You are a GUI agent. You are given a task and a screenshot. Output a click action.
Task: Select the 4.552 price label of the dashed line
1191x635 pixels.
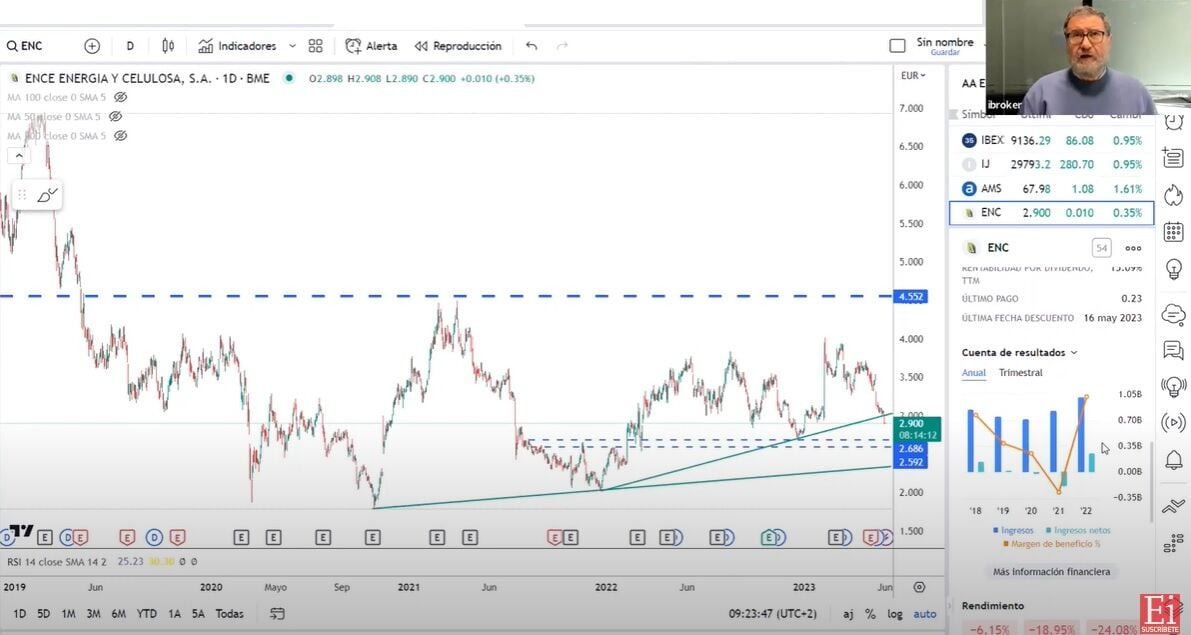[x=911, y=296]
